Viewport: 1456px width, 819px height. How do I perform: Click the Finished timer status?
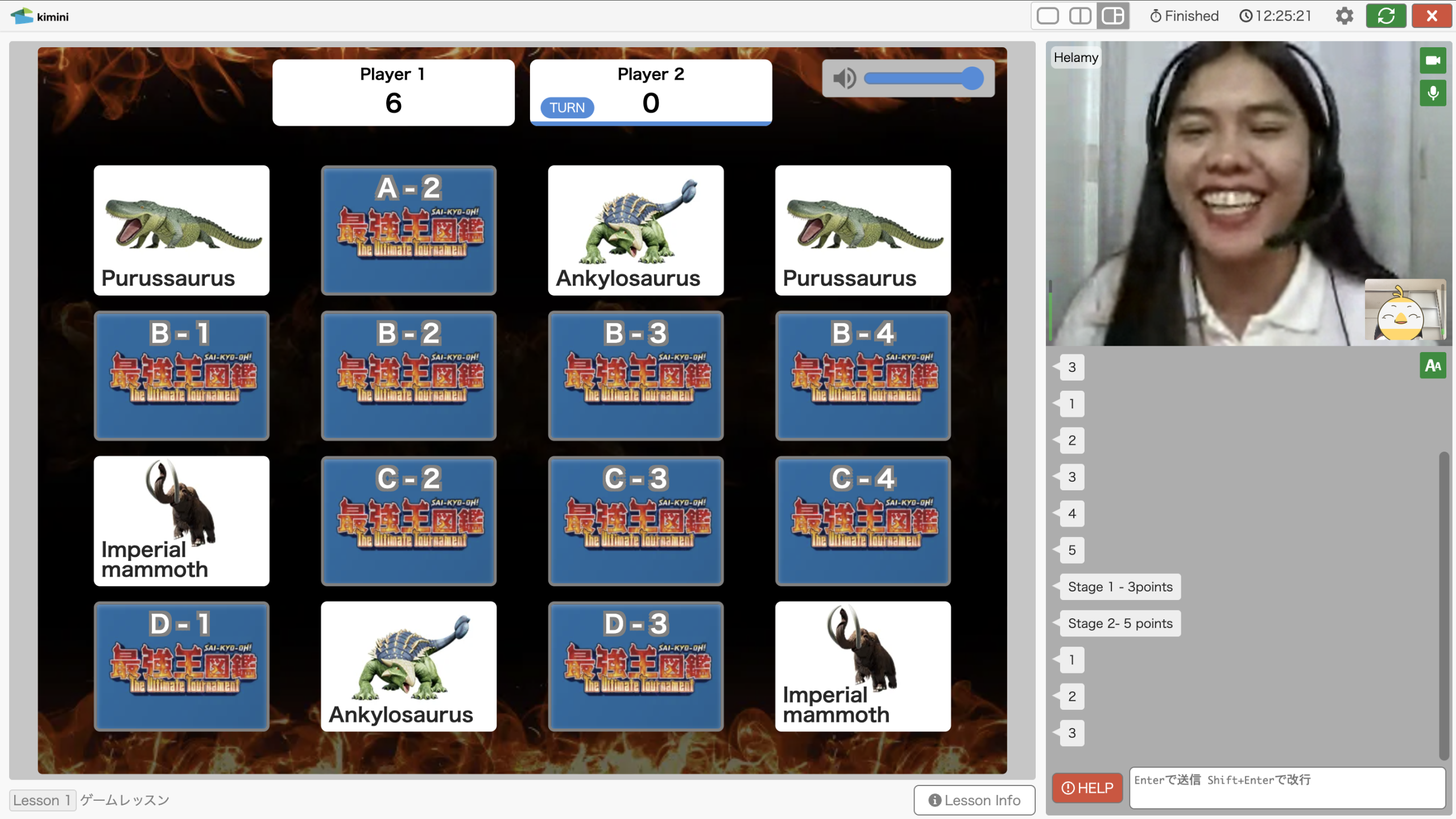coord(1184,16)
